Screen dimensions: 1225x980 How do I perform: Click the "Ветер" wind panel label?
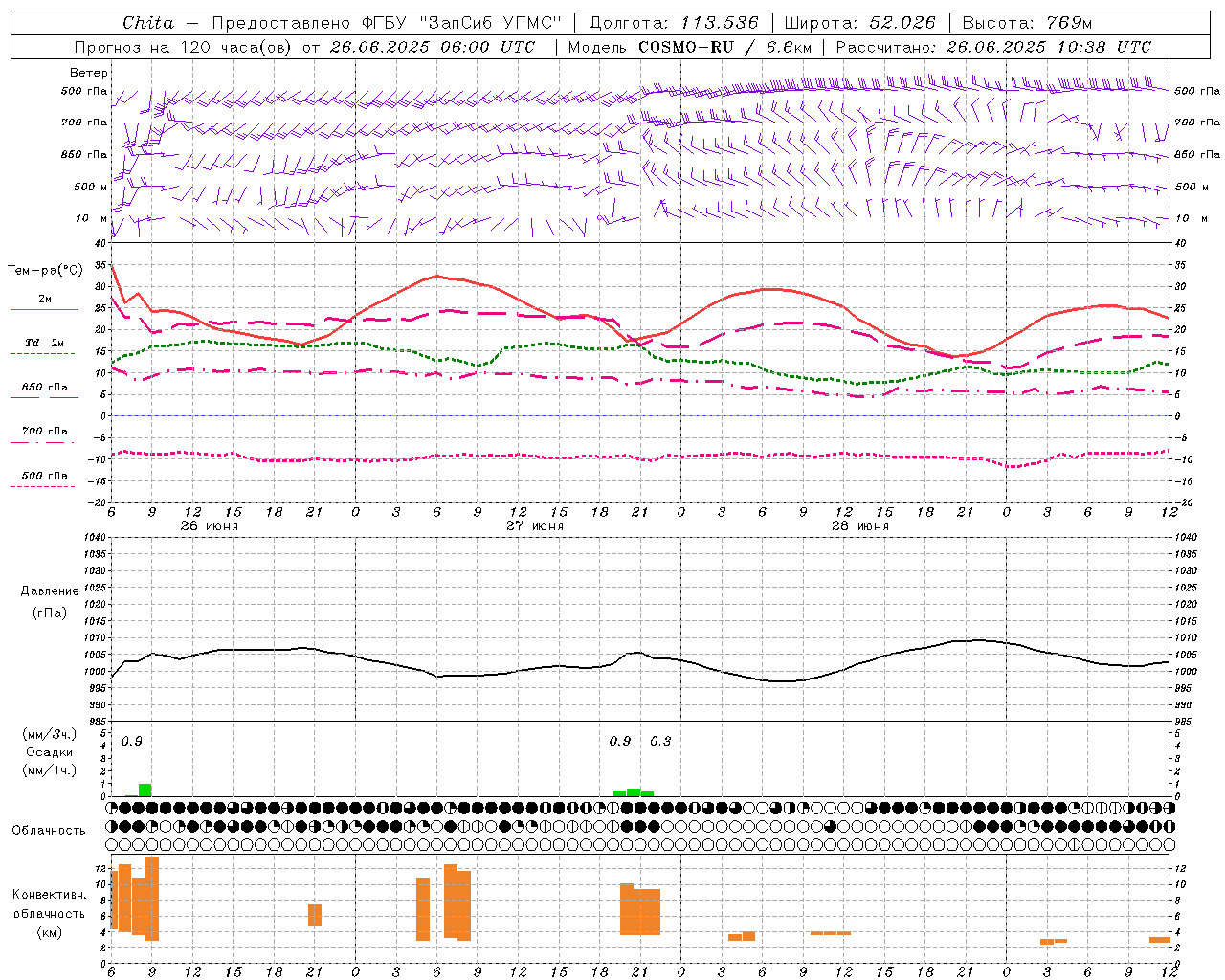tap(89, 73)
